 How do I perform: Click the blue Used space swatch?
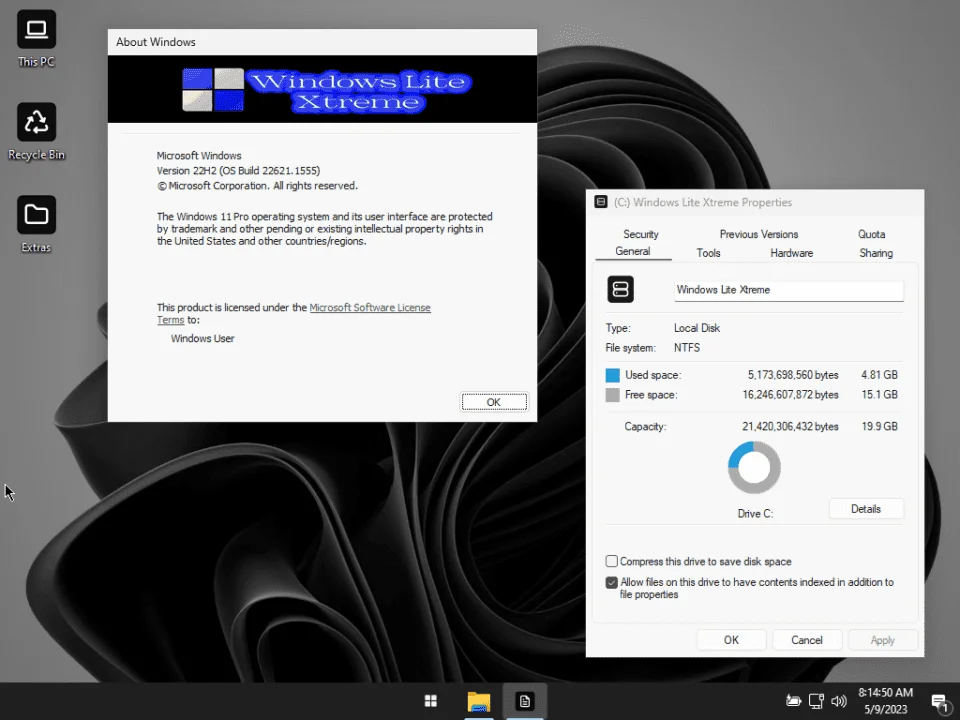point(612,375)
